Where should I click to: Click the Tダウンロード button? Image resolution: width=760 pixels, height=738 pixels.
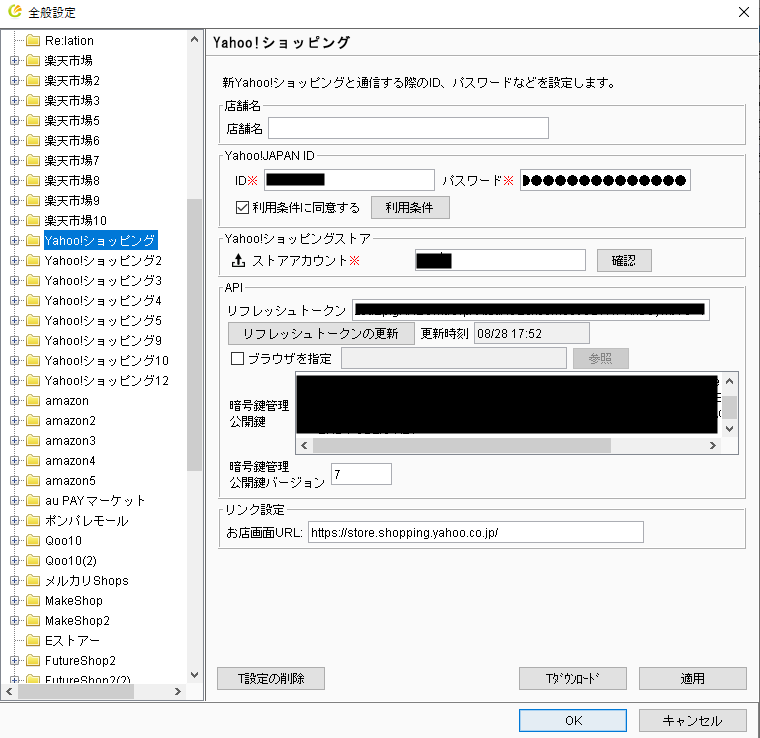572,678
